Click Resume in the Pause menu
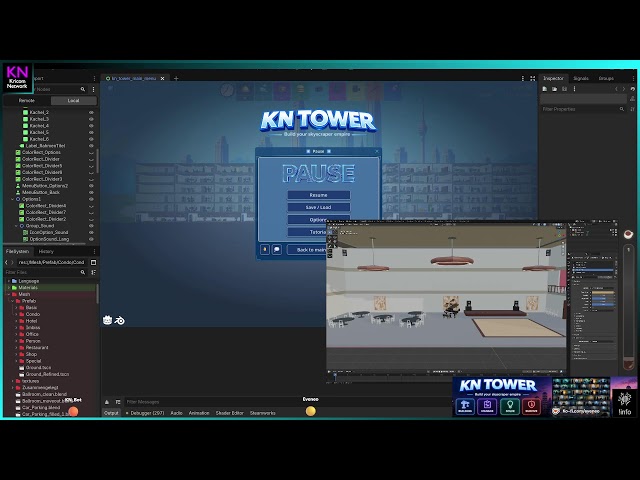 [x=318, y=195]
